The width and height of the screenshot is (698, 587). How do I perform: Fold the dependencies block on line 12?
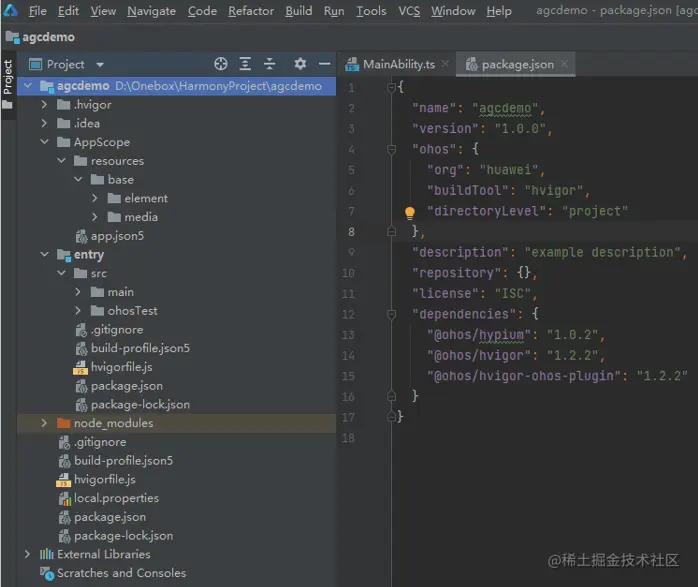[391, 315]
